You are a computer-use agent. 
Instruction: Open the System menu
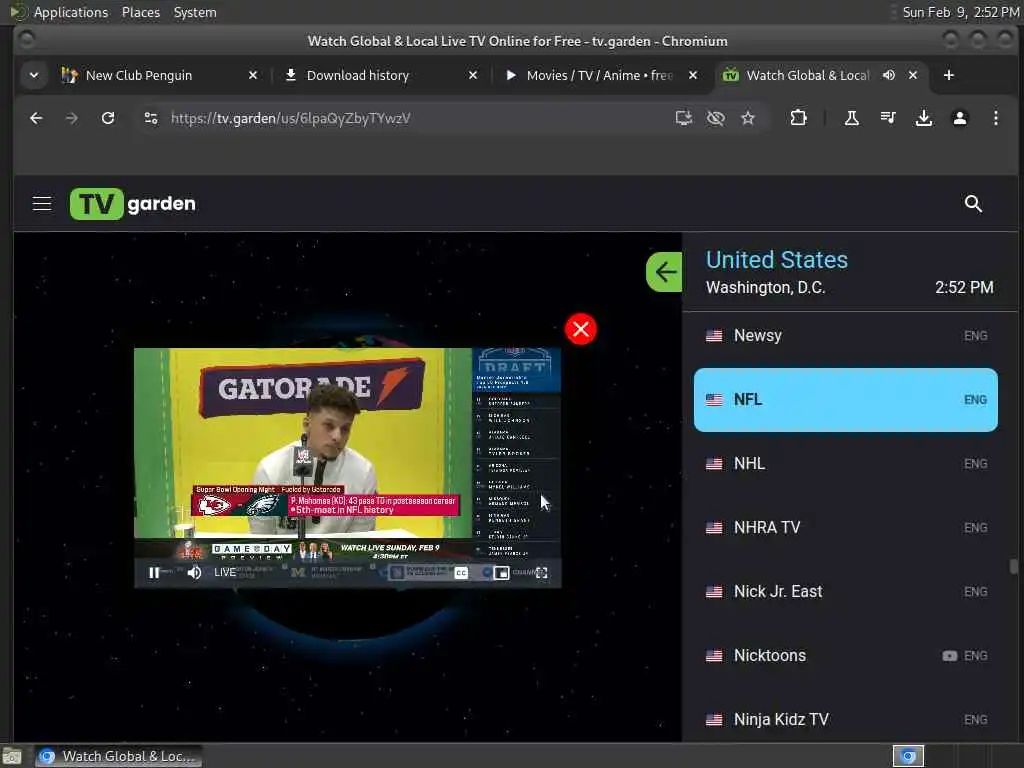tap(195, 12)
